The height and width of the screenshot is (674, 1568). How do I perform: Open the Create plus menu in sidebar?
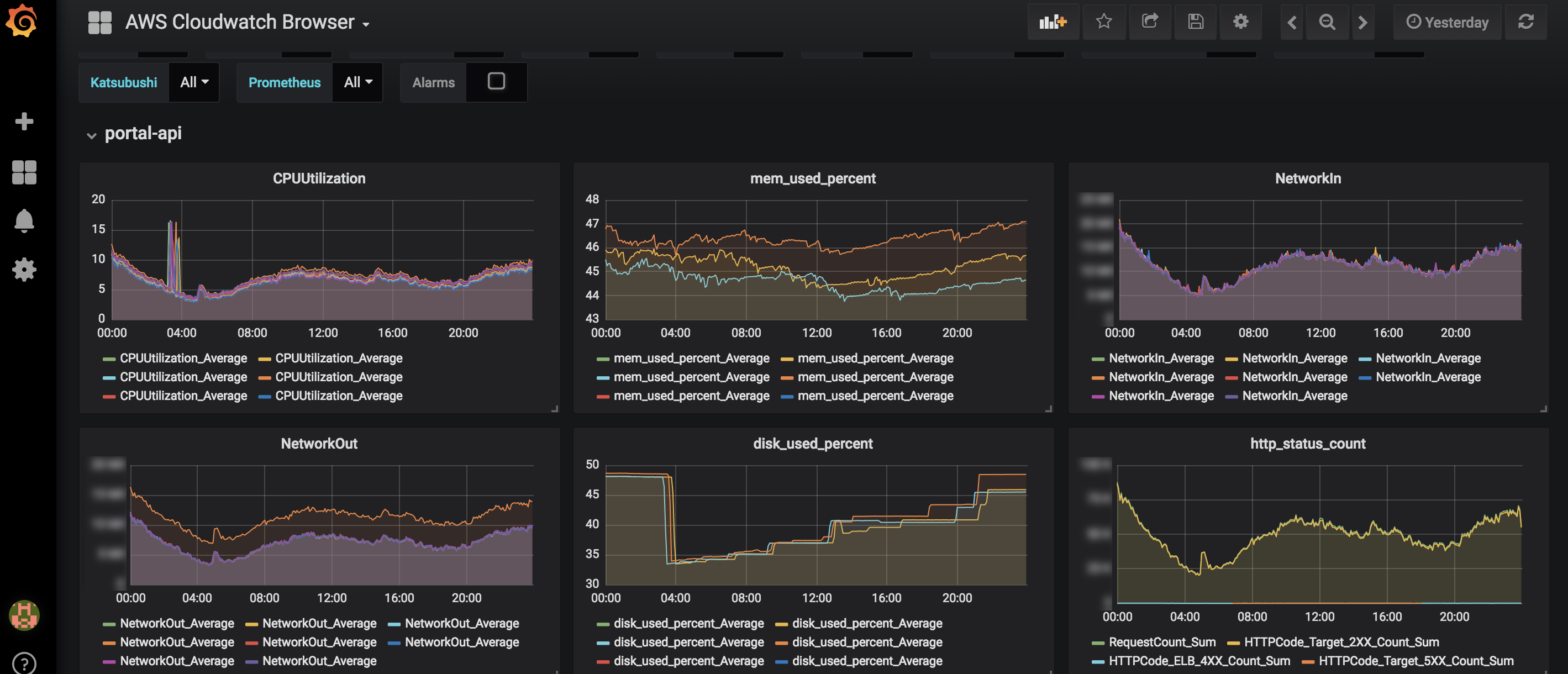[x=24, y=121]
